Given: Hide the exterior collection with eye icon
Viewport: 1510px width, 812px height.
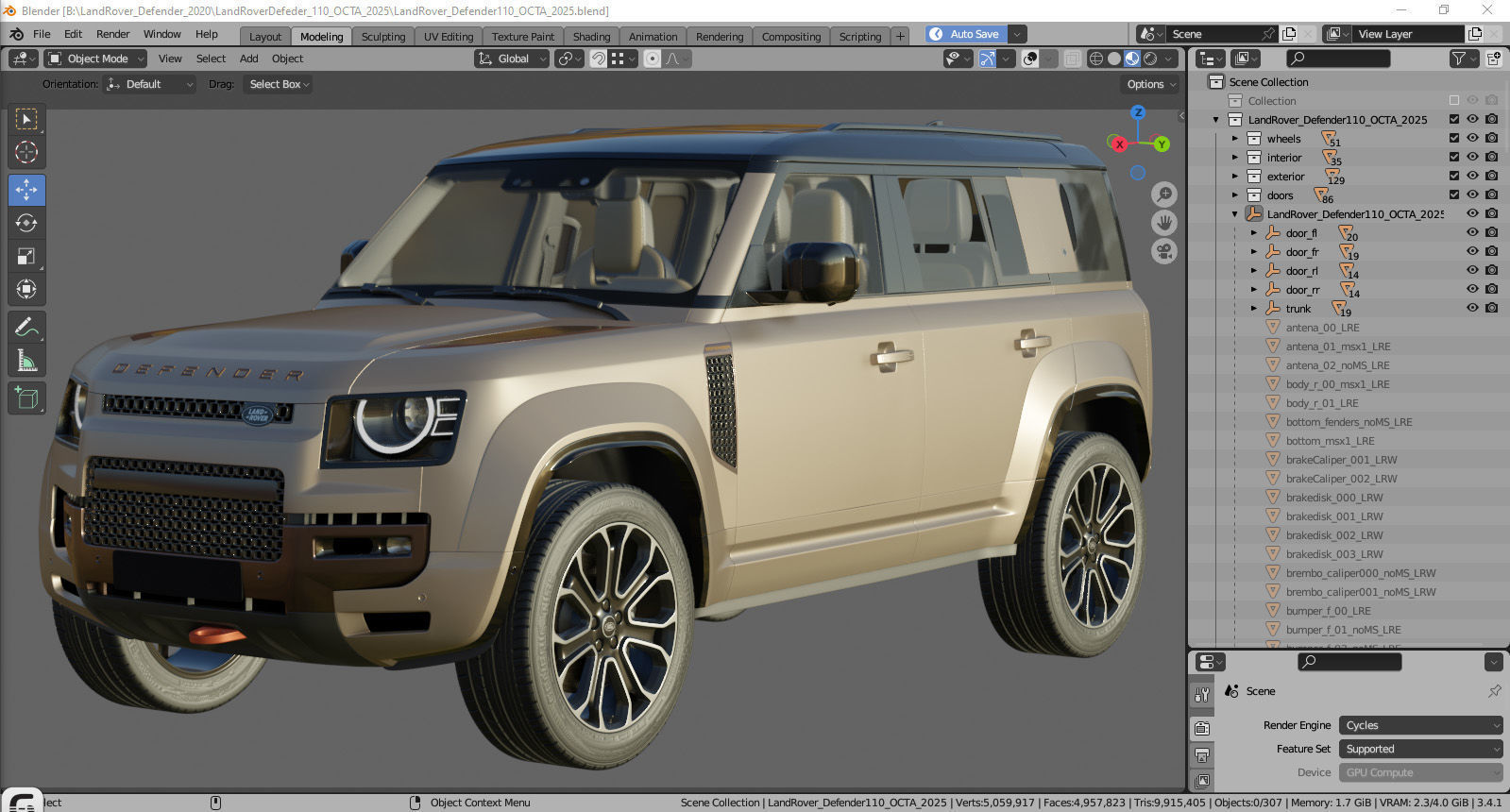Looking at the screenshot, I should click(x=1472, y=176).
